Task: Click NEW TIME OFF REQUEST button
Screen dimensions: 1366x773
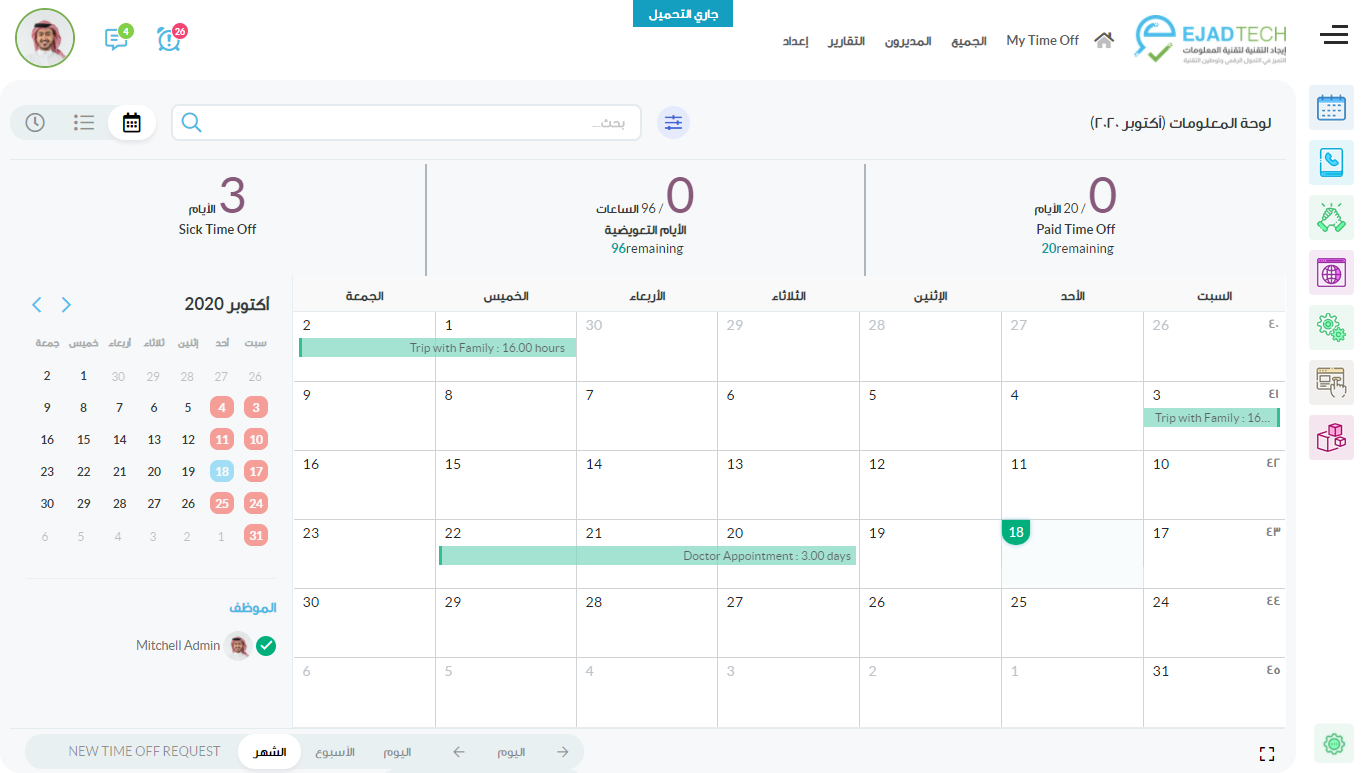Action: 144,751
